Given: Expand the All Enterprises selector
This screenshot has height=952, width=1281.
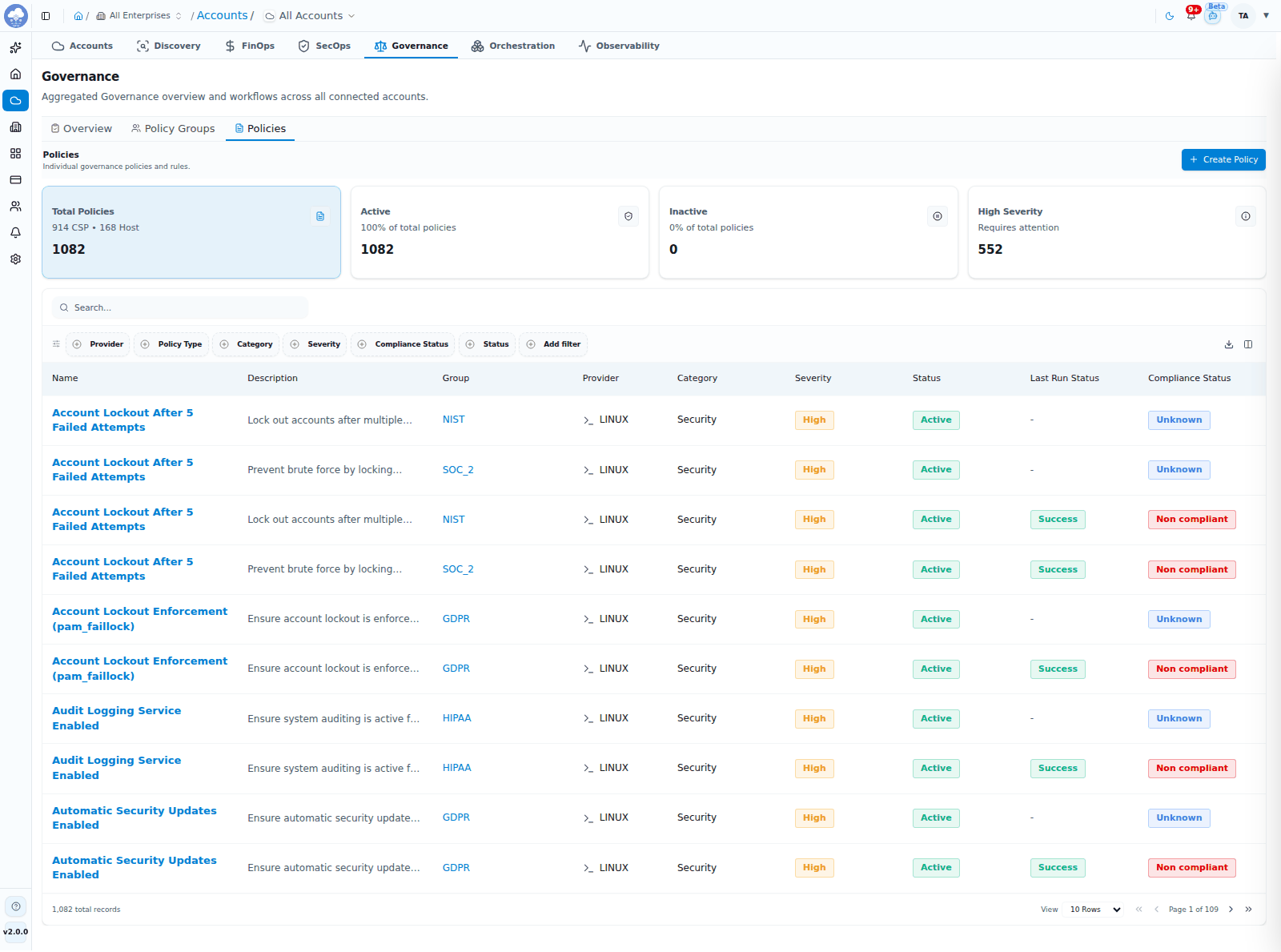Looking at the screenshot, I should coord(139,16).
